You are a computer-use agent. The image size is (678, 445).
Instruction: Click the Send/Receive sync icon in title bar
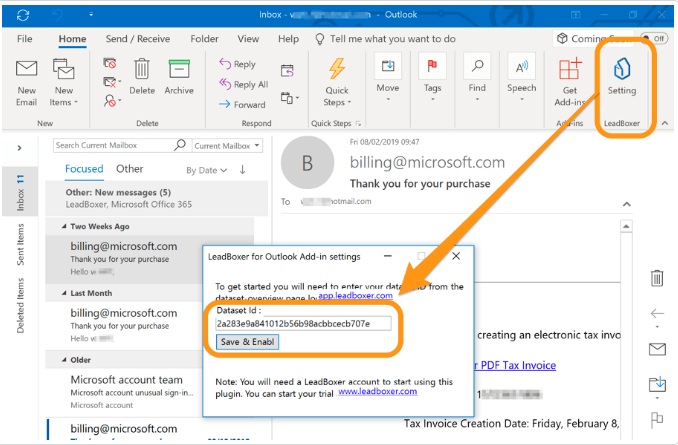pos(23,15)
